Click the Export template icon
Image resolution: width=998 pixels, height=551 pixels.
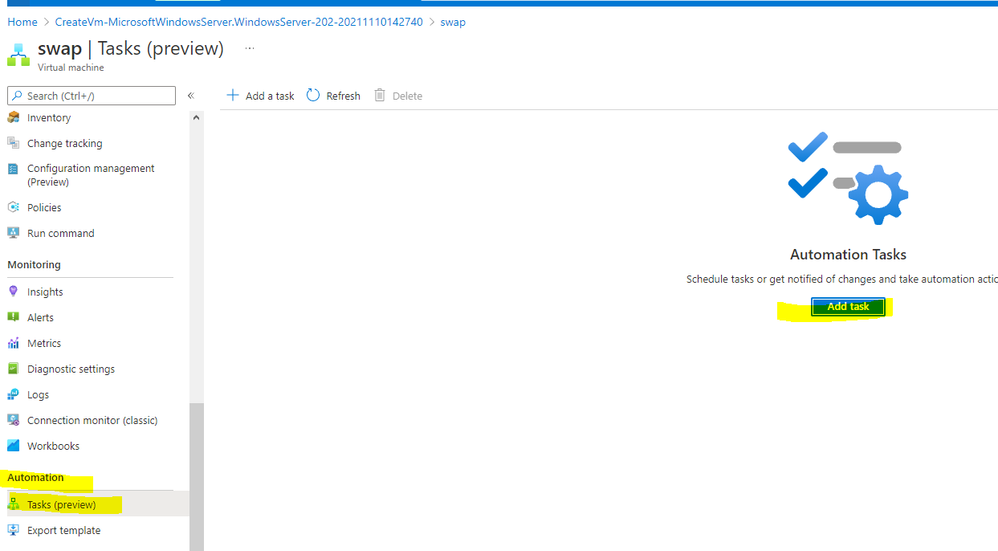[x=13, y=530]
